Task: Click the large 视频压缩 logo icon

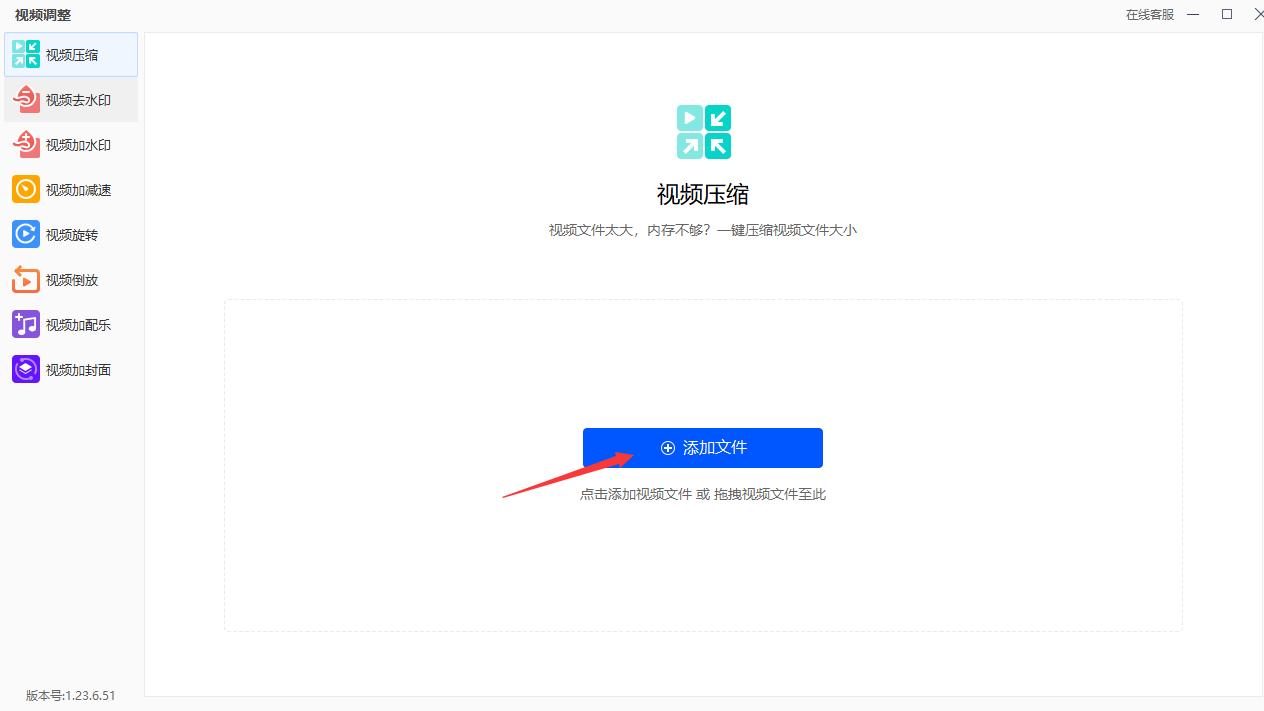Action: [703, 131]
